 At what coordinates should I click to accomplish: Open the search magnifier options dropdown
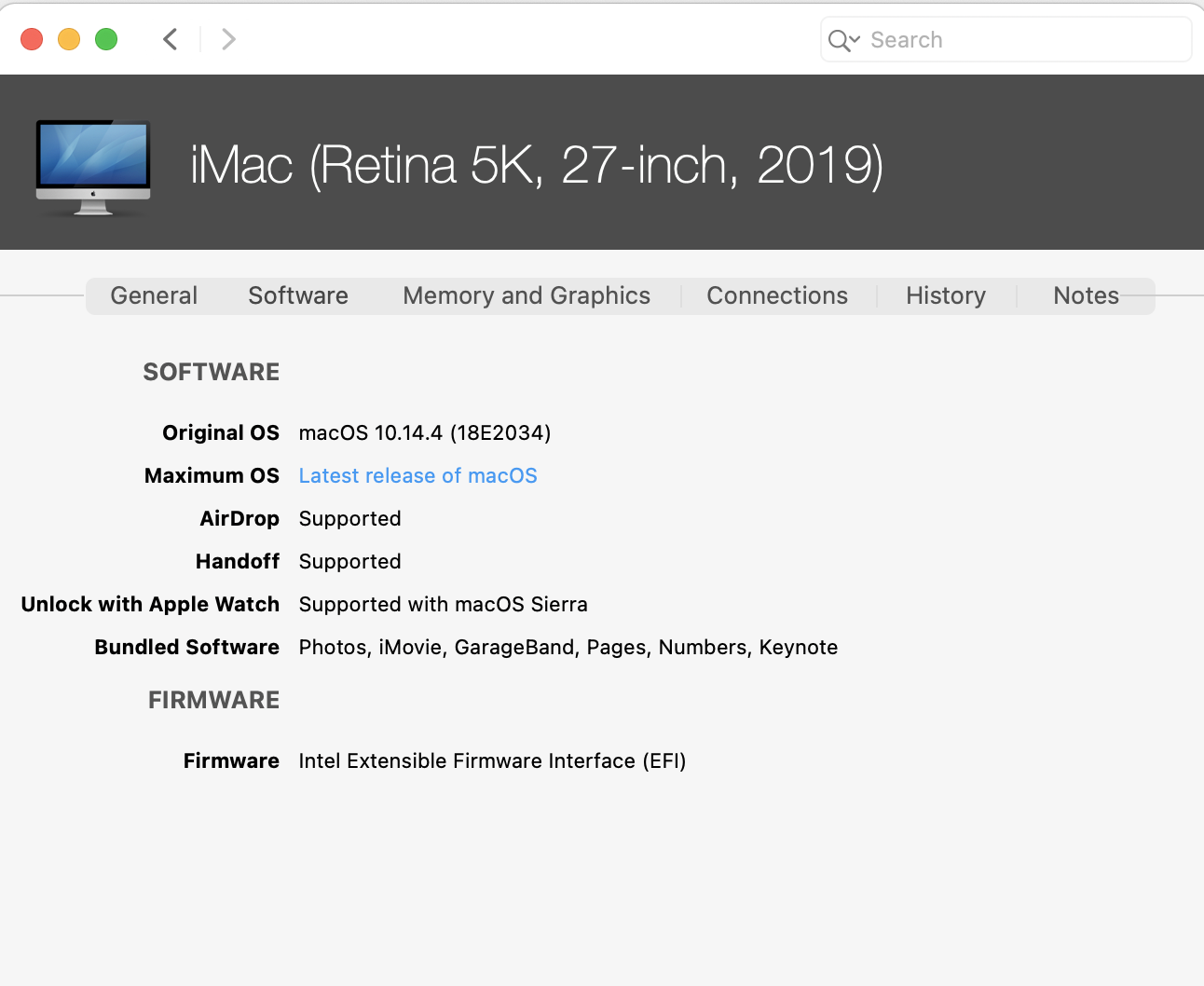843,40
